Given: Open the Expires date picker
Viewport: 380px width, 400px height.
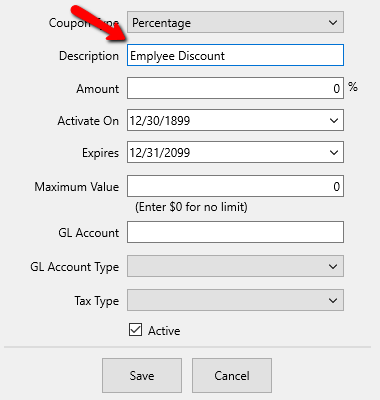Looking at the screenshot, I should pyautogui.click(x=235, y=152).
